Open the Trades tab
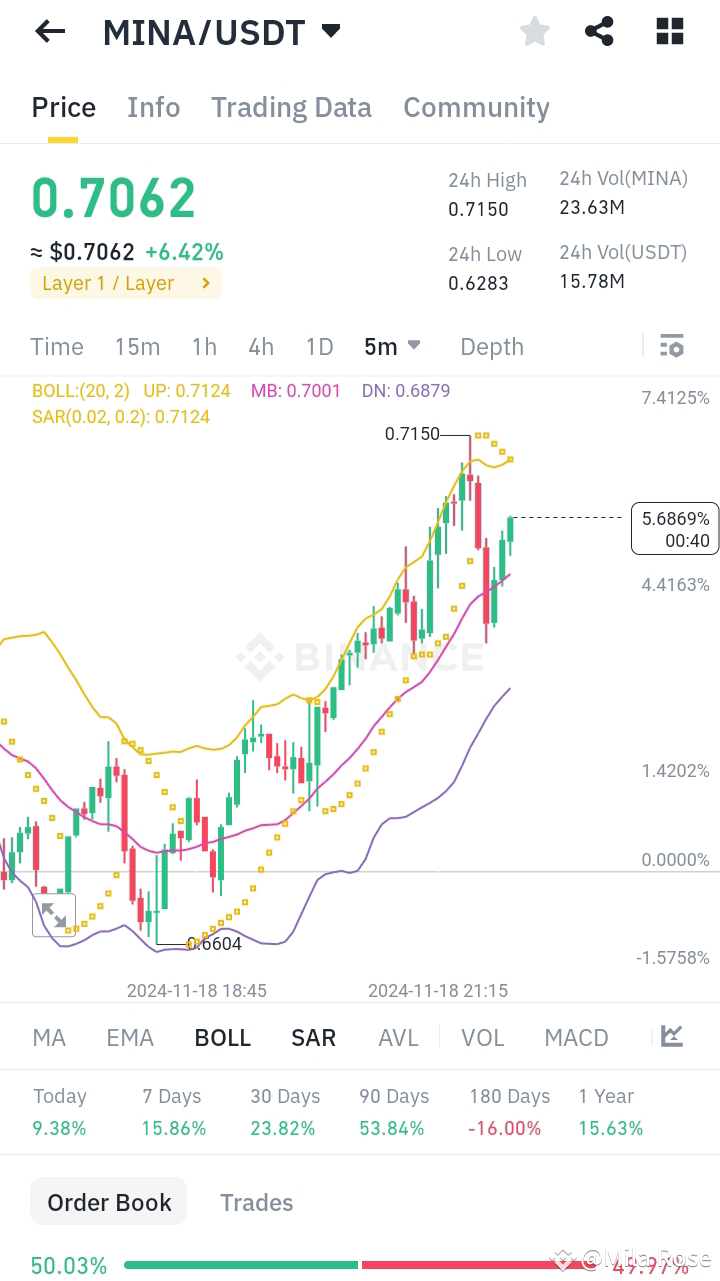 coord(256,1202)
